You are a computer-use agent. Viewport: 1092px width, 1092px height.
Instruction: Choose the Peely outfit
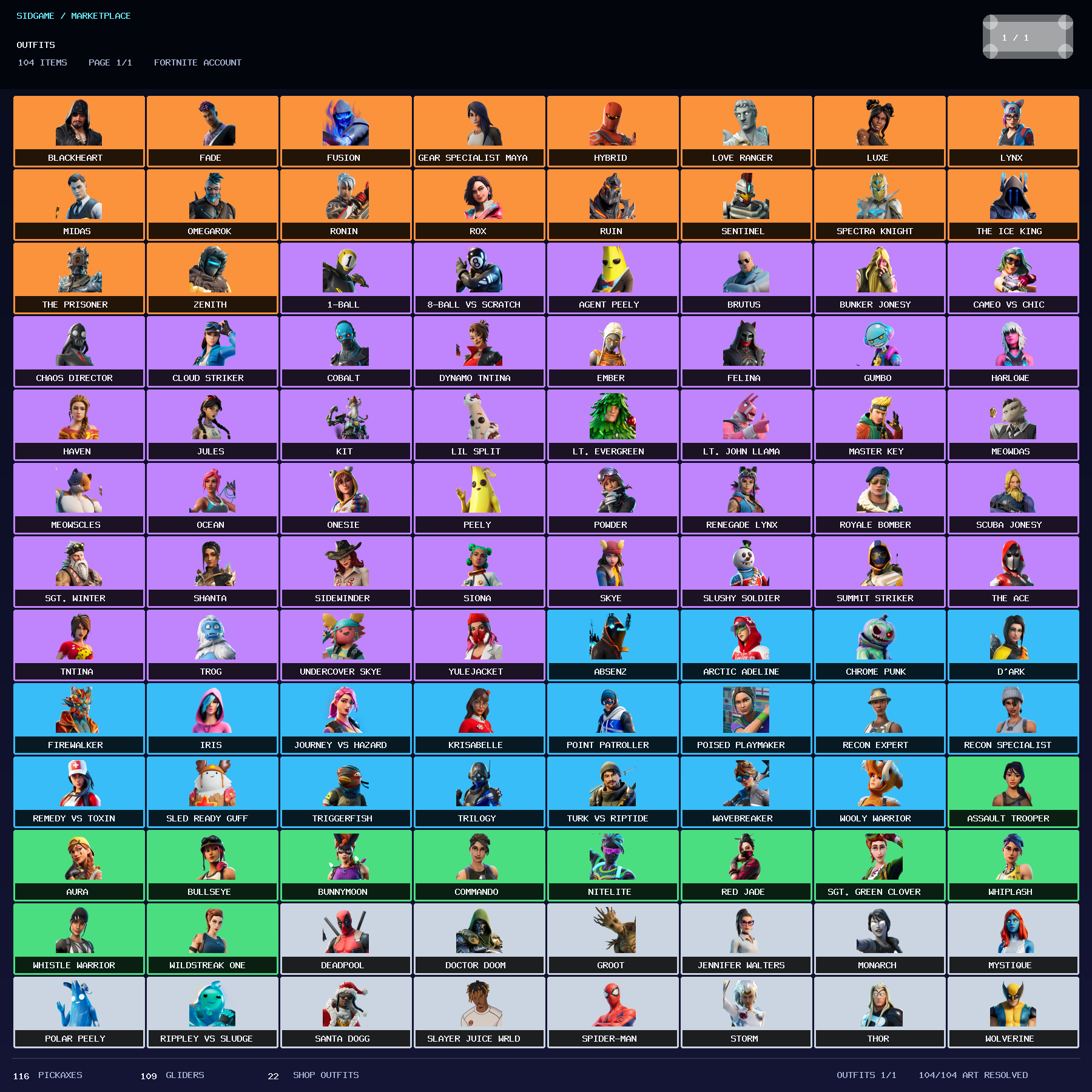click(479, 499)
